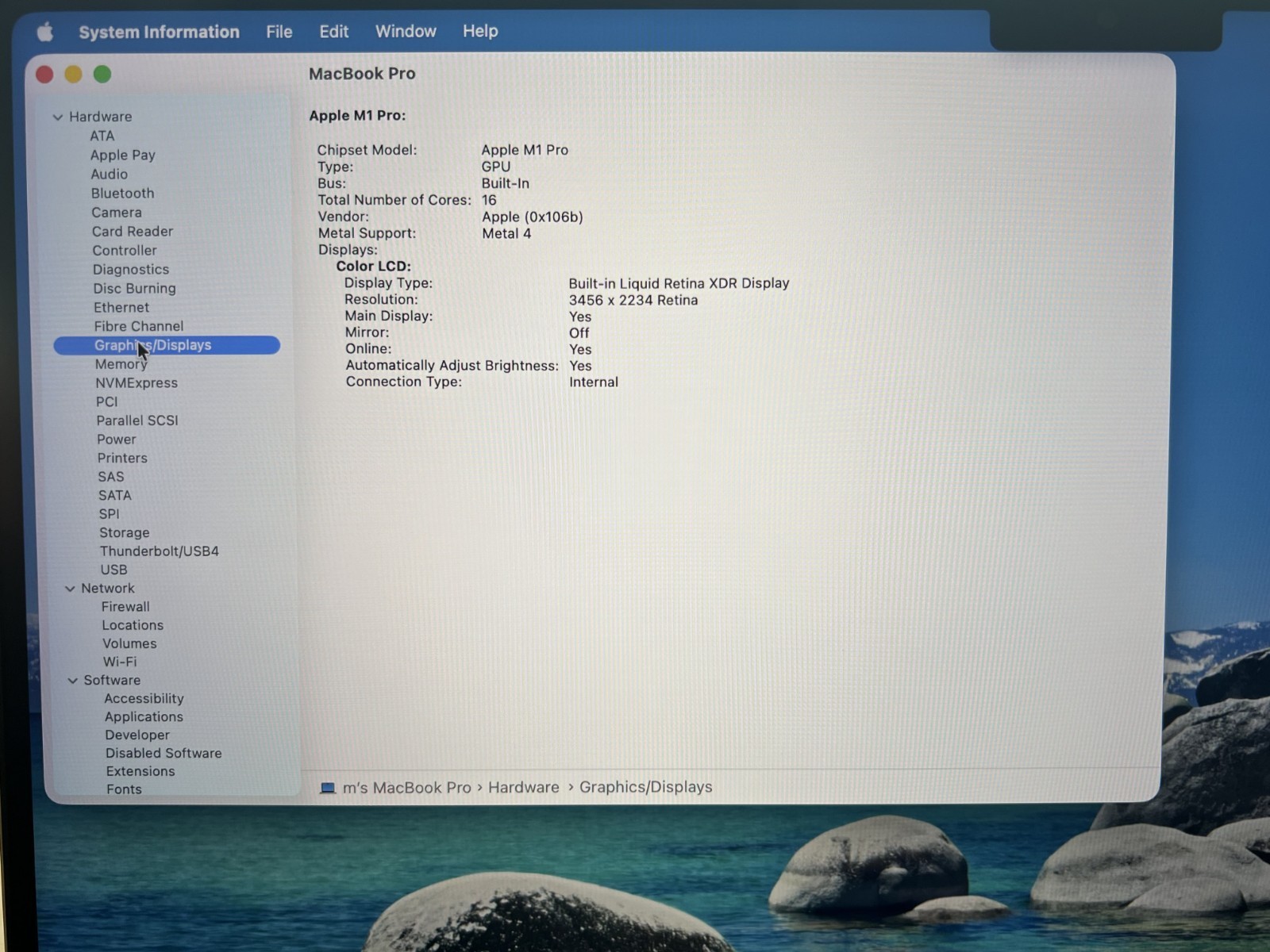Click the "Apple M1 Pro:" heading

coord(357,115)
